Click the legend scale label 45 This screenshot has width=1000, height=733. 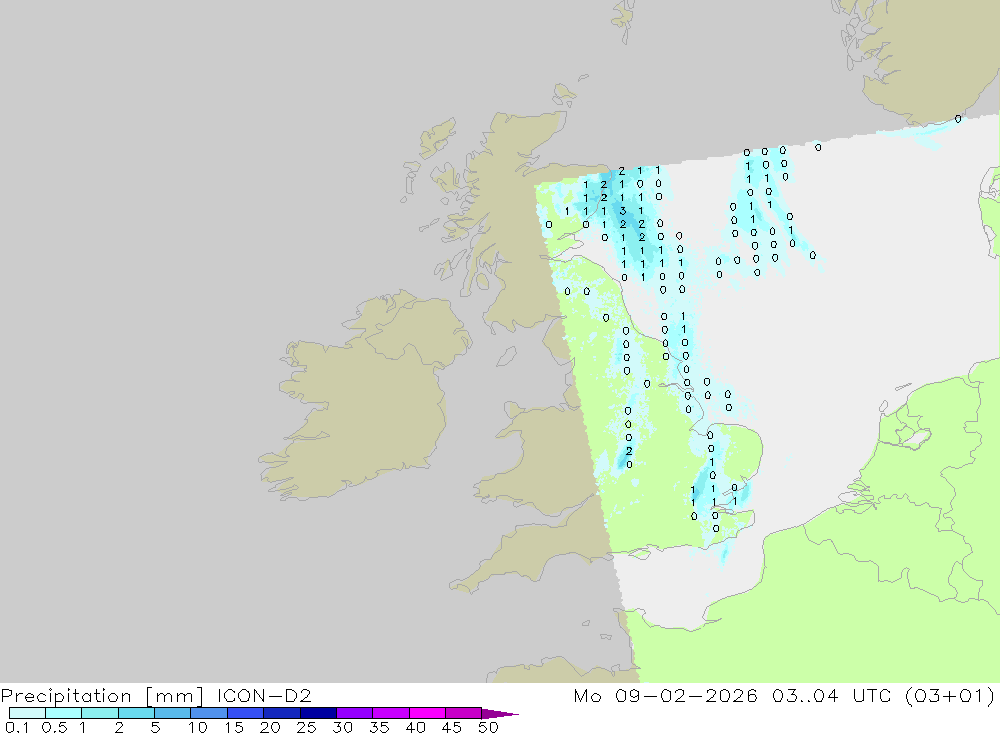(452, 727)
